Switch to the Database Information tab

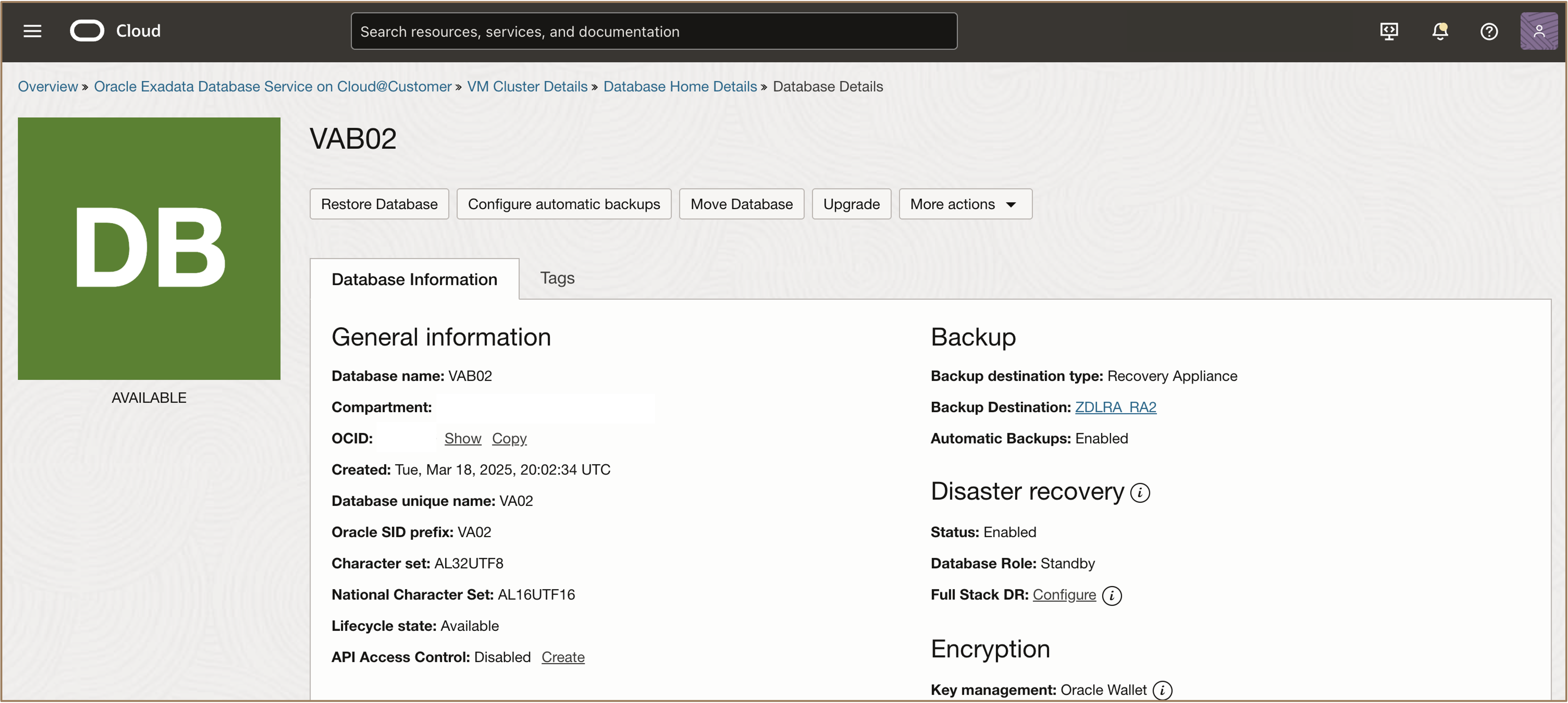tap(415, 279)
